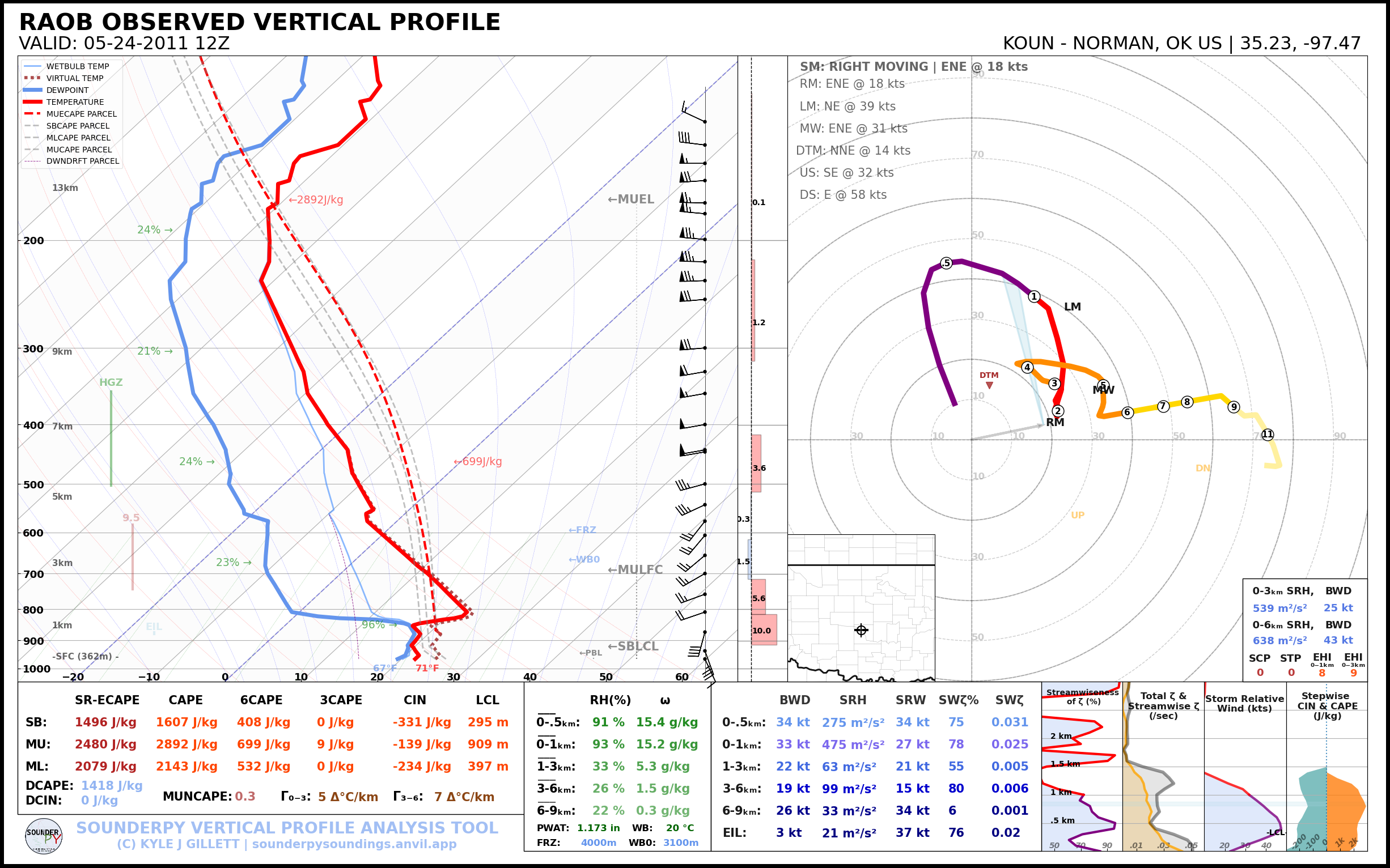Click hodograph height marker numbered 9
The width and height of the screenshot is (1390, 868).
tap(1234, 407)
